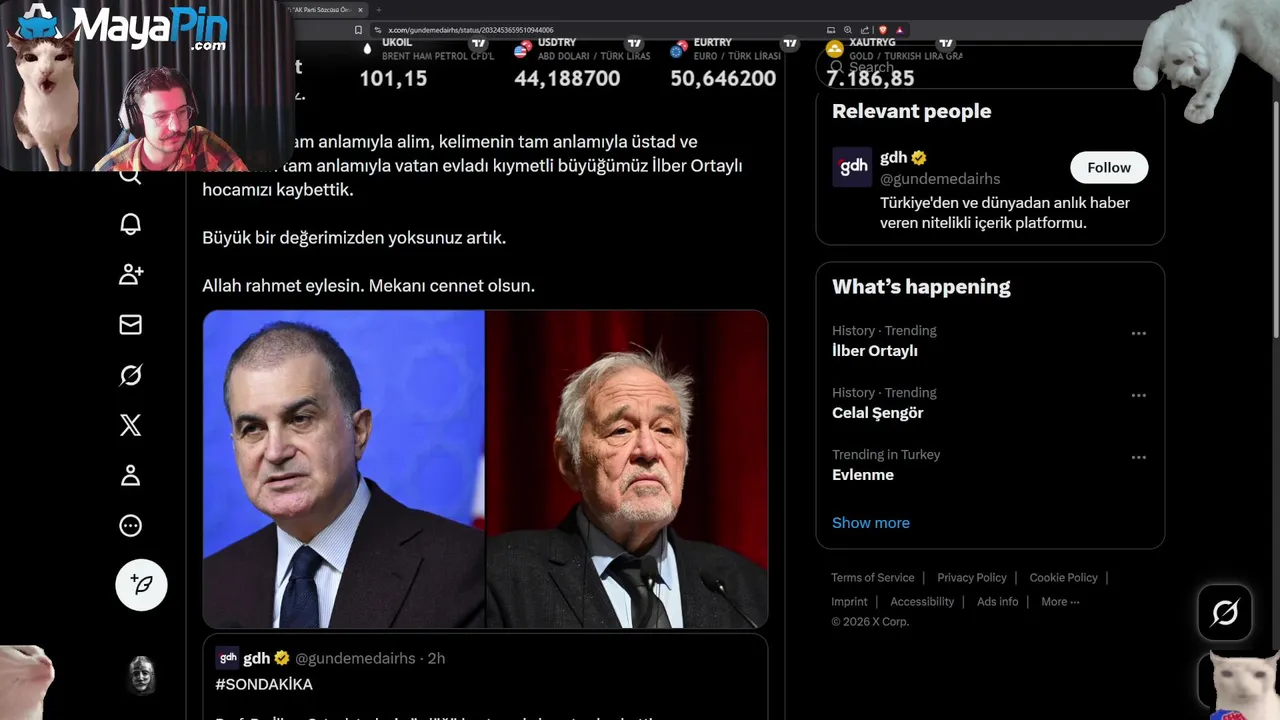This screenshot has width=1280, height=720.
Task: Open X Notifications from the sidebar
Action: pos(130,224)
